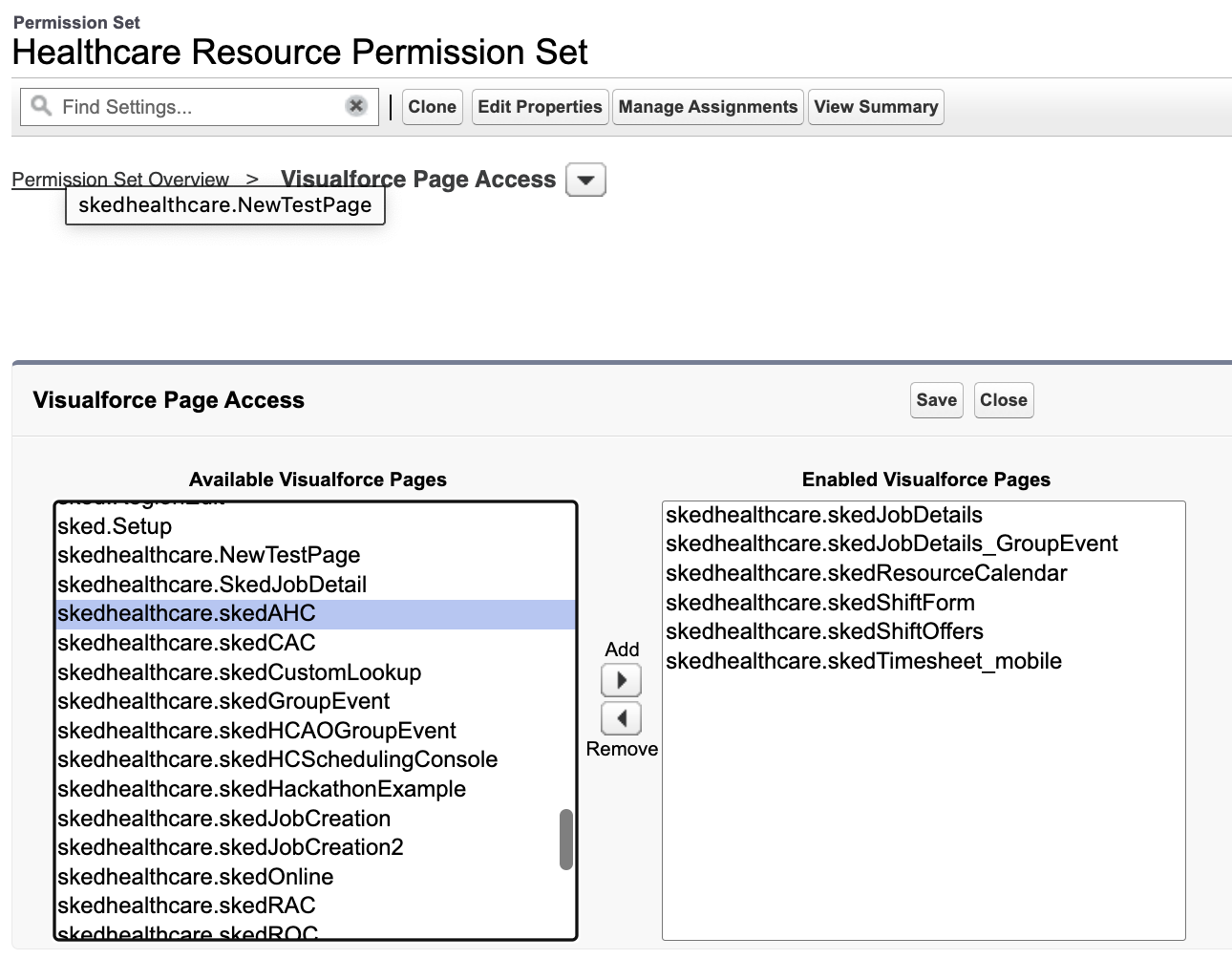Click the Add right-arrow button
The height and width of the screenshot is (959, 1232).
[621, 680]
